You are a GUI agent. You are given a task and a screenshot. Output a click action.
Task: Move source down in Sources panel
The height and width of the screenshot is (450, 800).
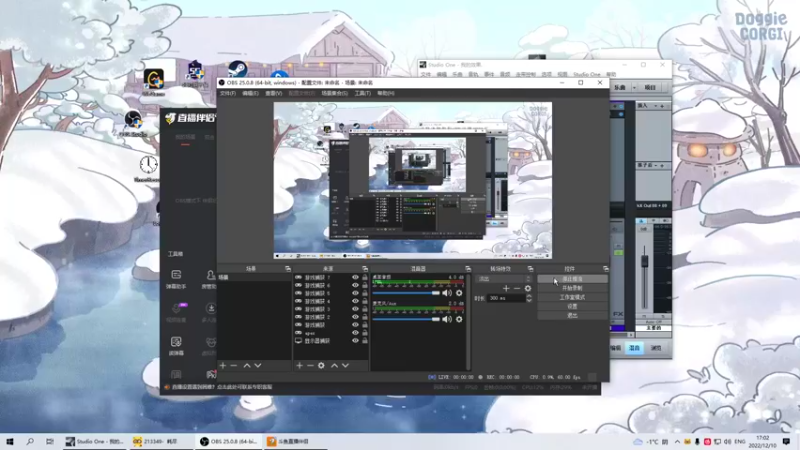coord(345,365)
